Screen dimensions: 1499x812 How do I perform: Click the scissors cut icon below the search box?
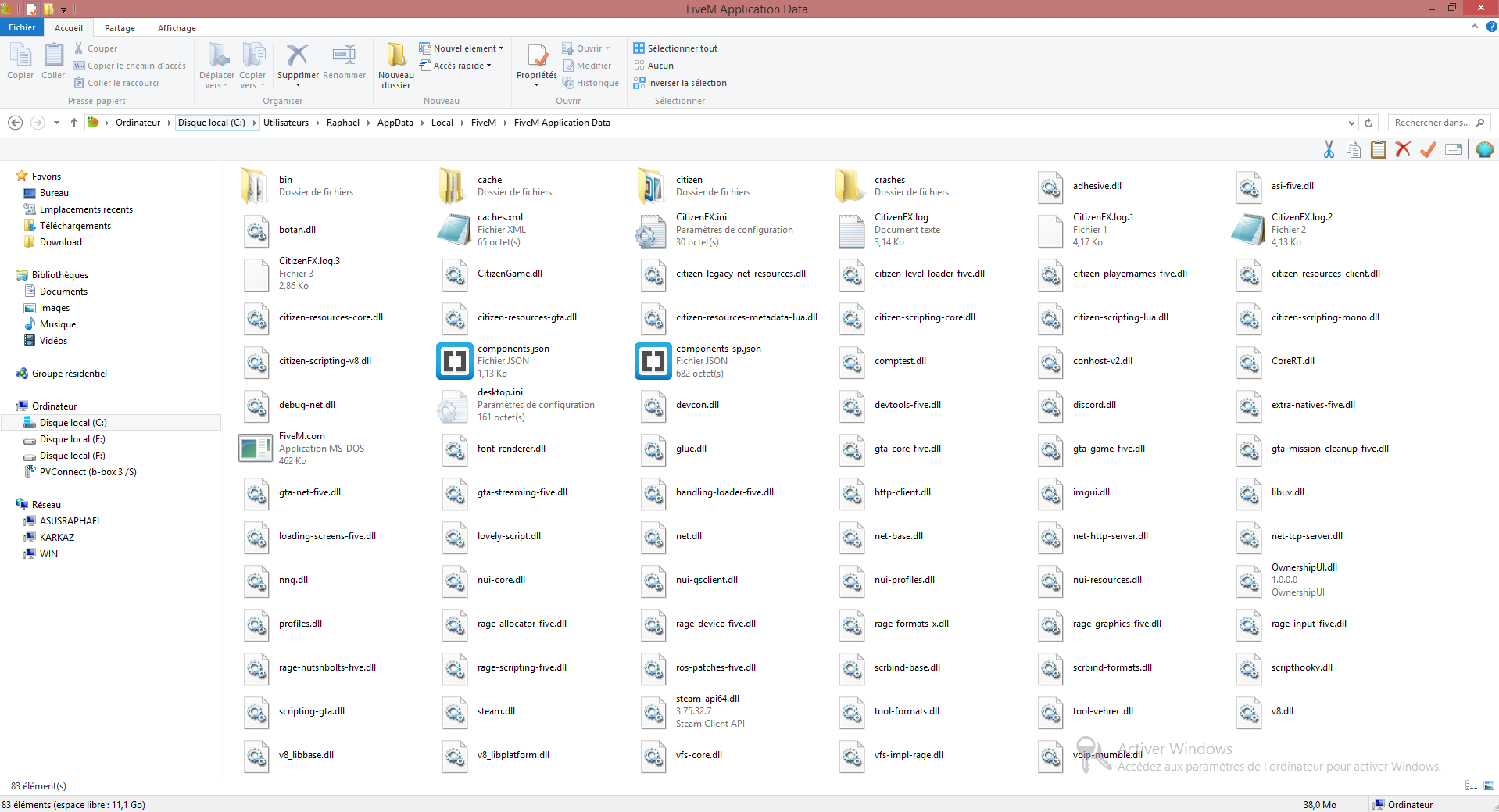[1329, 149]
